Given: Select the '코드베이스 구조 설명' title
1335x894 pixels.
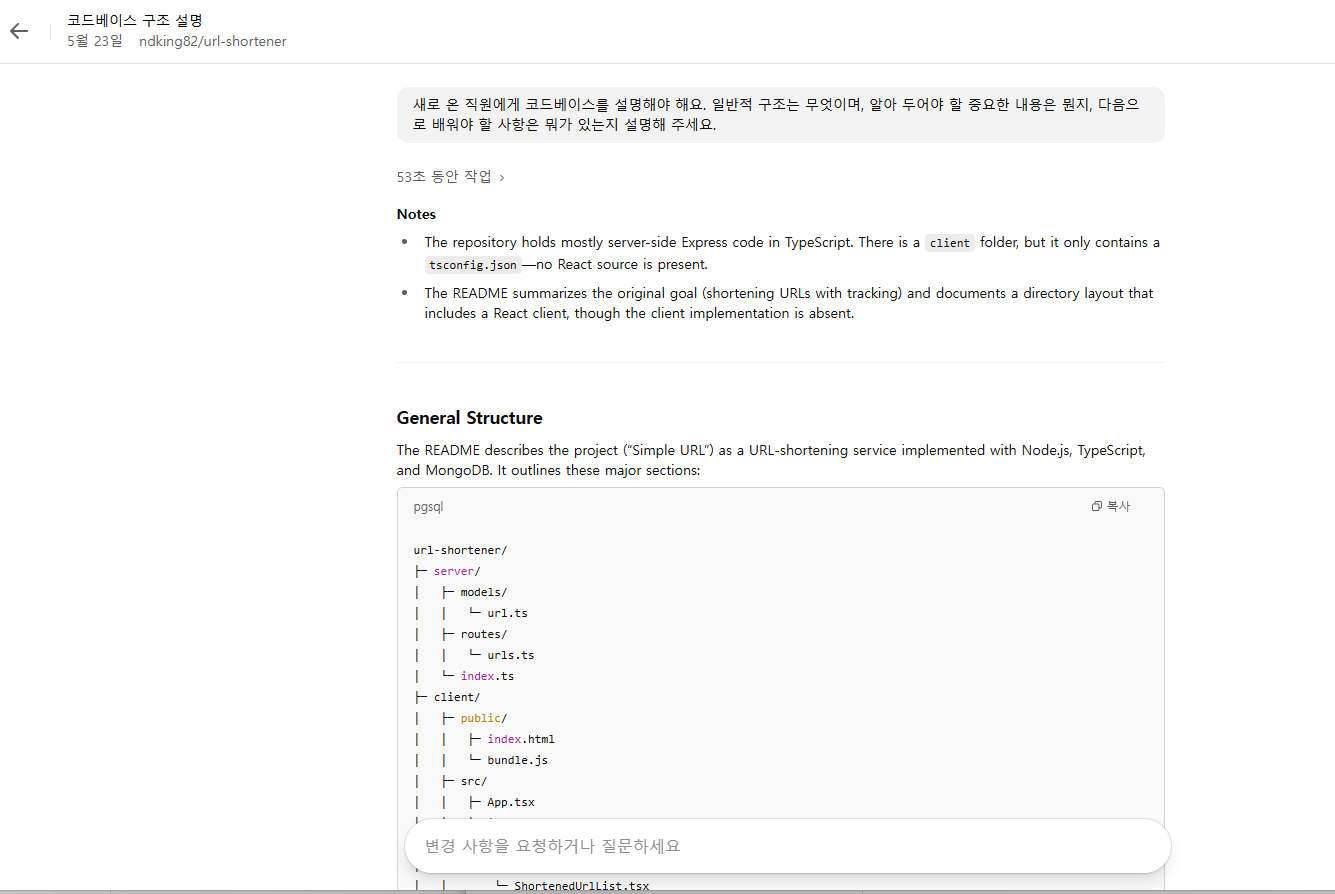Looking at the screenshot, I should (135, 20).
